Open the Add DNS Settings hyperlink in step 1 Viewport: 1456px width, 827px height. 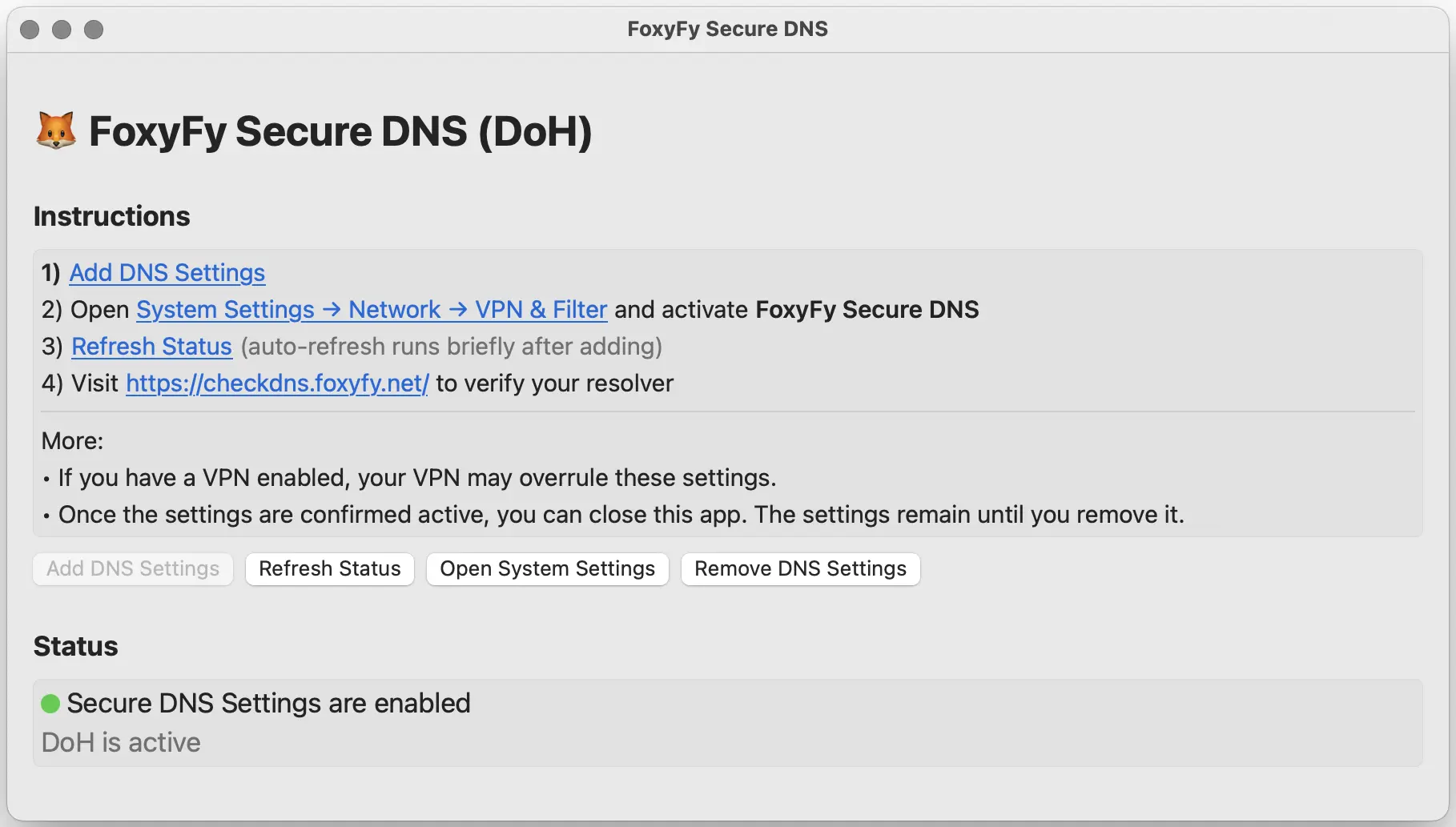tap(167, 273)
